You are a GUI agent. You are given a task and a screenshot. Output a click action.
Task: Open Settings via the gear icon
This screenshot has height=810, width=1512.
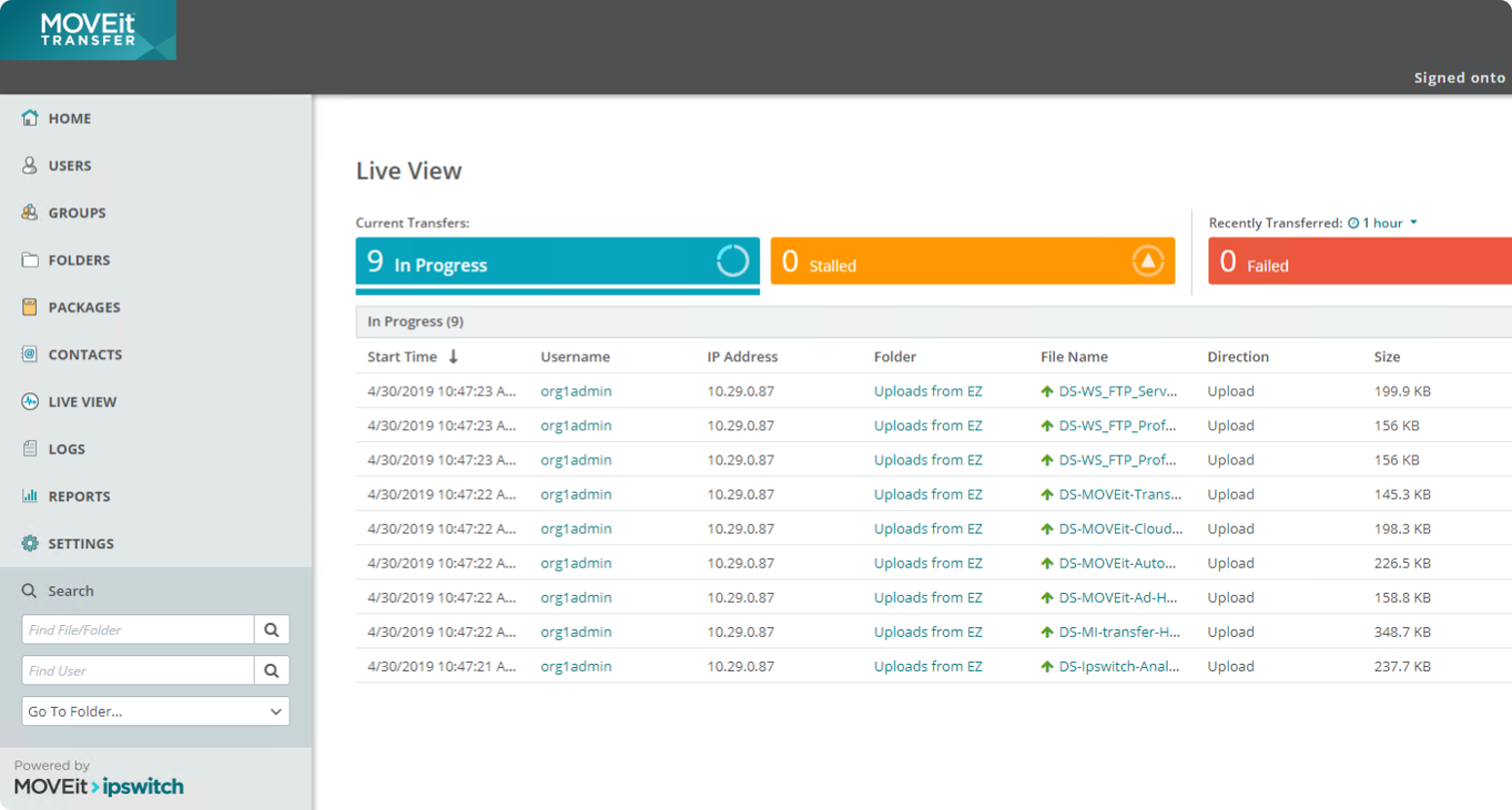(x=30, y=543)
